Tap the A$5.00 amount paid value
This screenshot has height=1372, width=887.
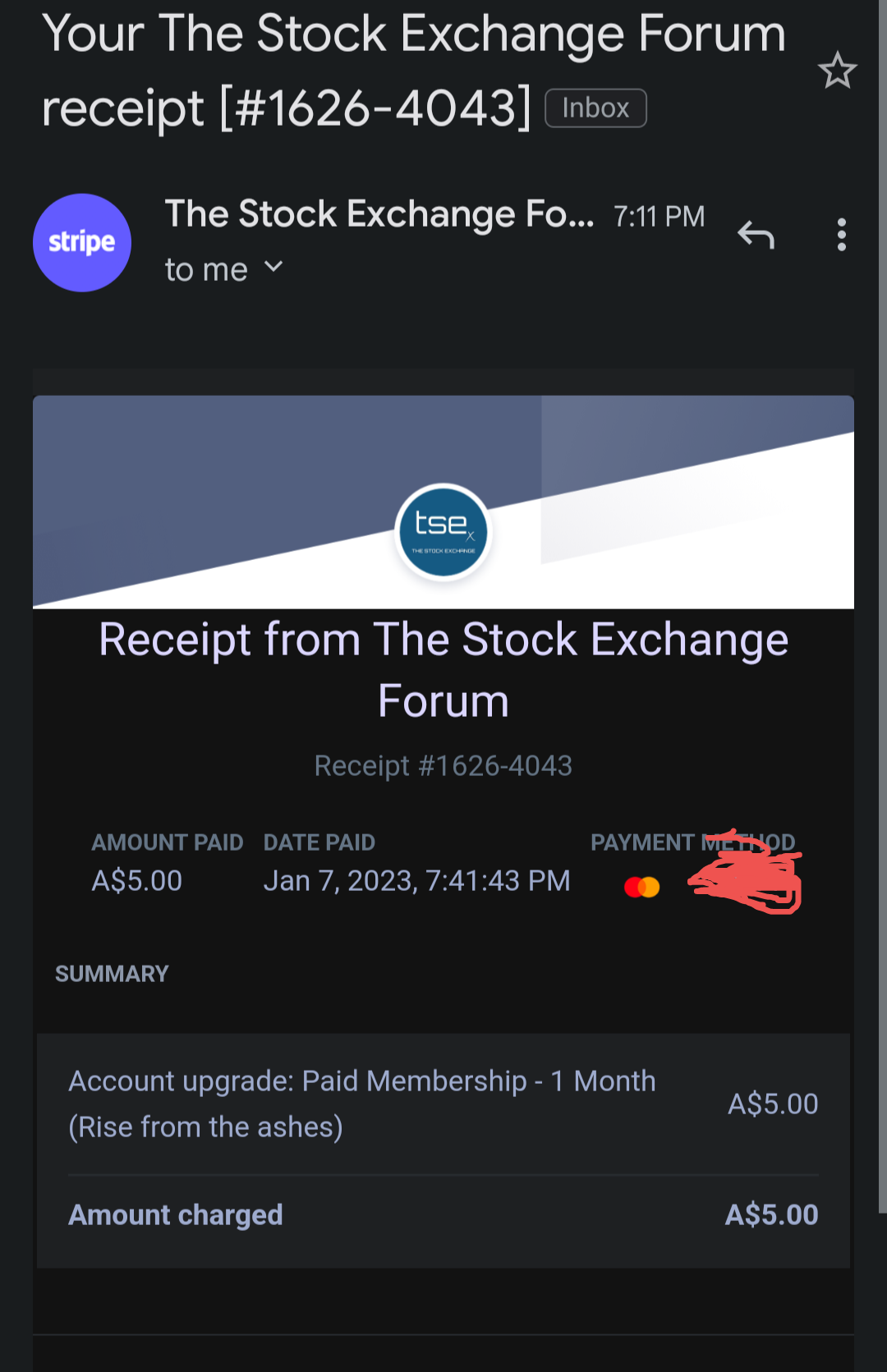coord(136,881)
